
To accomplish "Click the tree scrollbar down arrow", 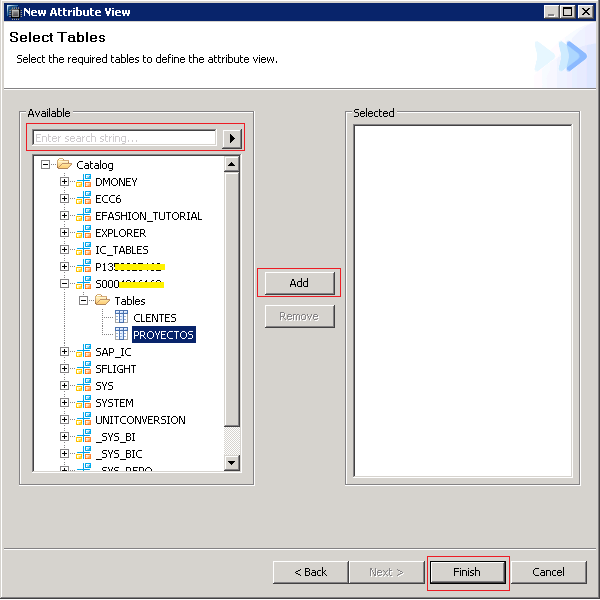I will click(x=232, y=463).
